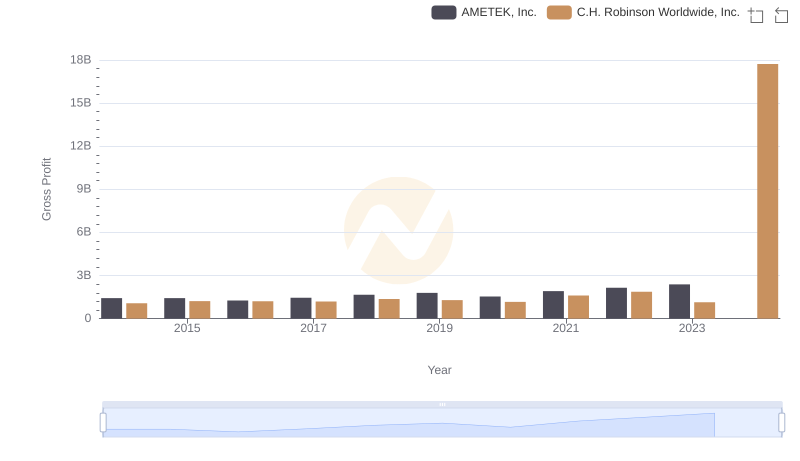
Task: Click AMETEK dark legend color swatch
Action: 443,12
